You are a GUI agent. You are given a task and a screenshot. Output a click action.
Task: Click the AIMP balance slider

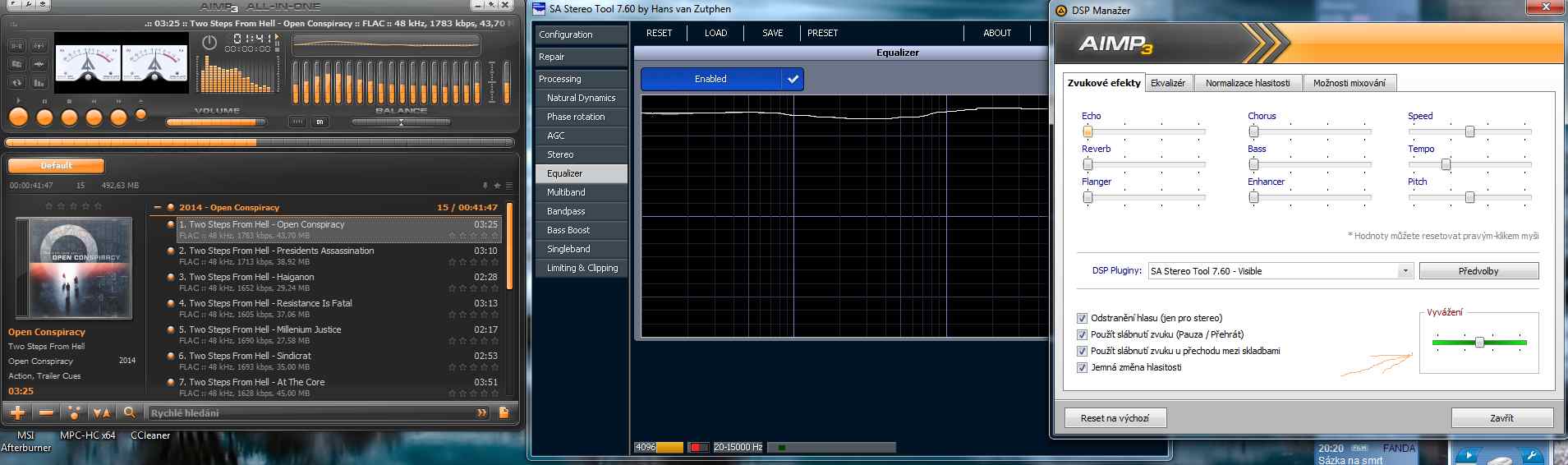[x=401, y=122]
